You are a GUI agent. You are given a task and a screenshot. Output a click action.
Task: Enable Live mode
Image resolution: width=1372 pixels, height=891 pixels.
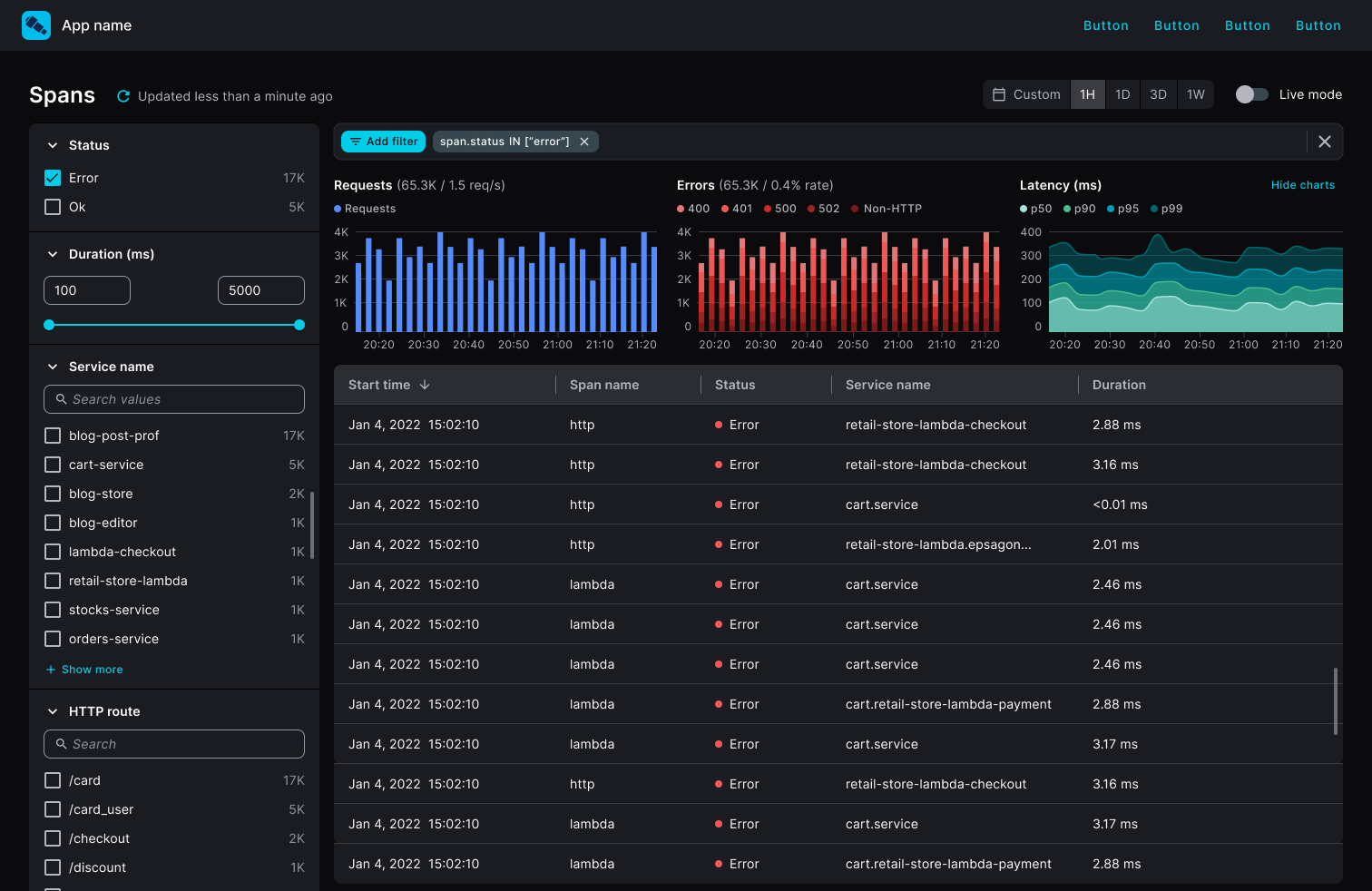click(x=1252, y=94)
